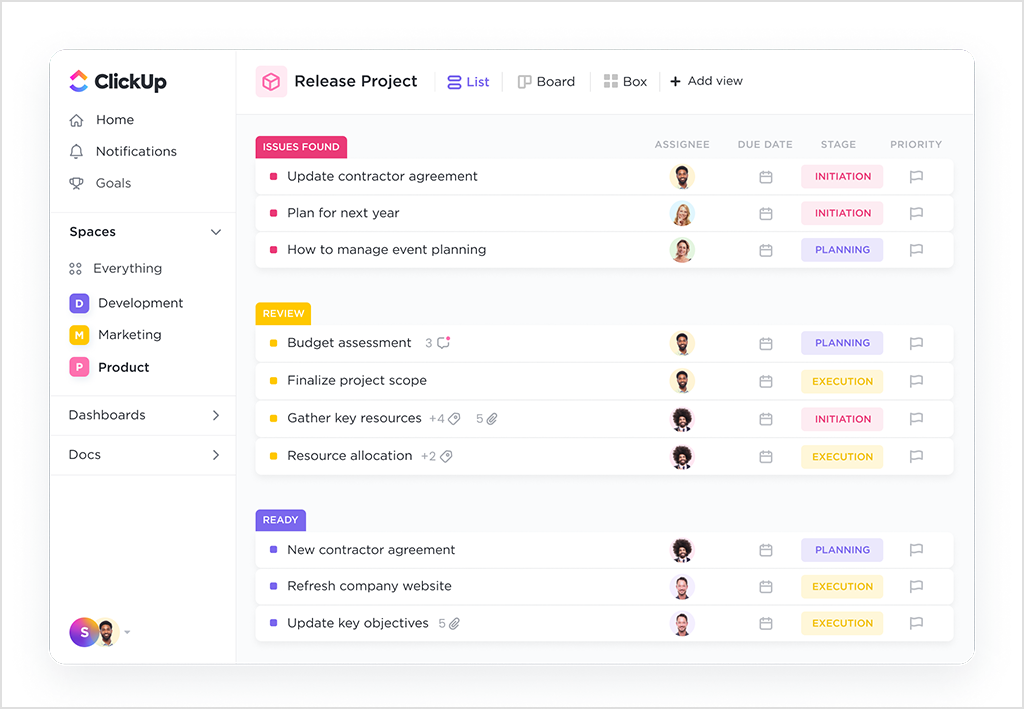Change the PLANNING stage of How to manage event planning

tap(841, 250)
